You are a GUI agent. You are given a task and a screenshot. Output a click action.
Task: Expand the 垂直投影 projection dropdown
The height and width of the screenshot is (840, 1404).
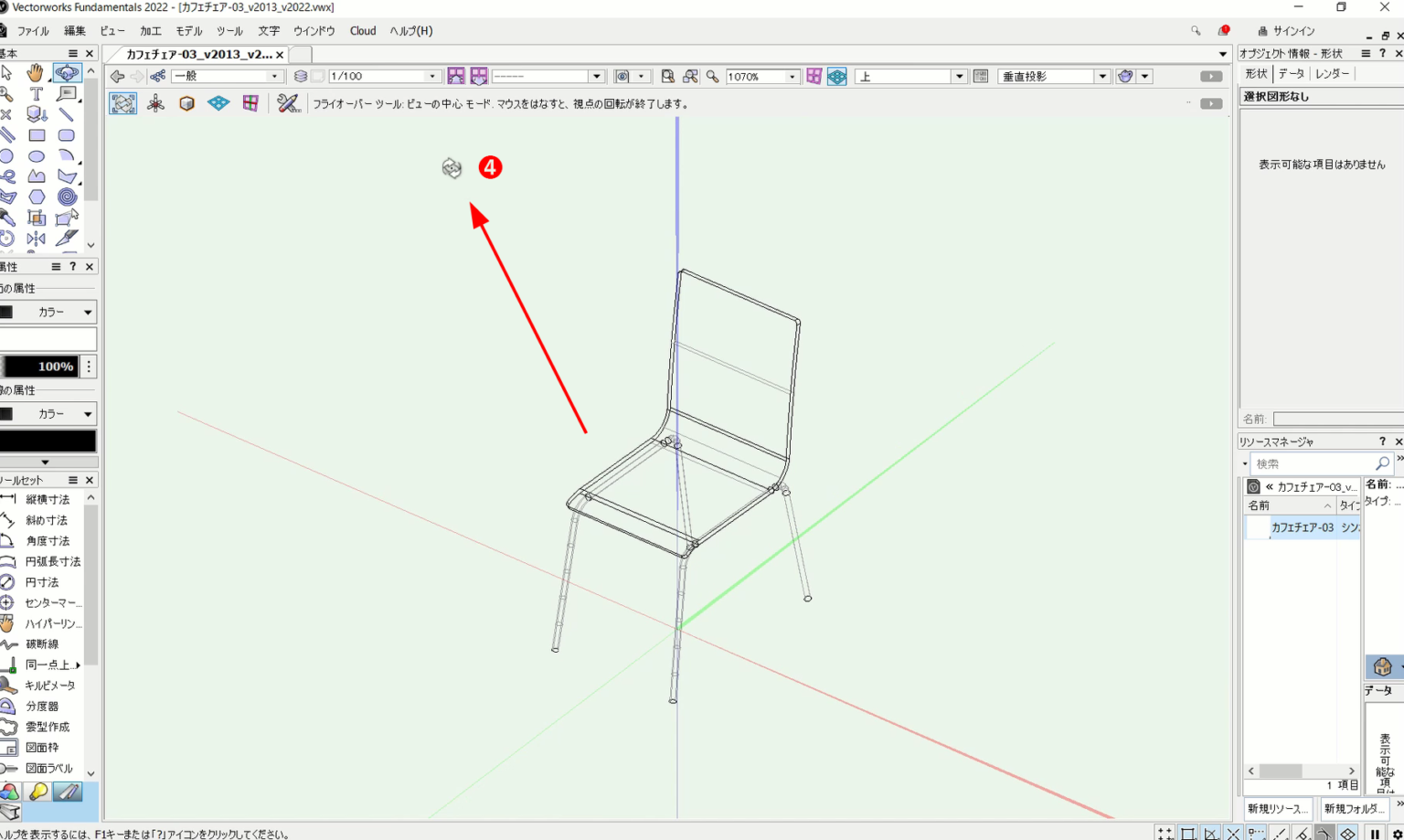pyautogui.click(x=1102, y=77)
